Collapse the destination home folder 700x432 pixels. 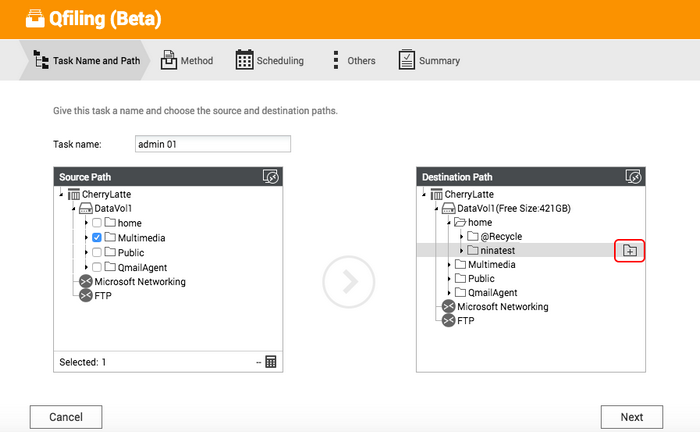pos(449,222)
